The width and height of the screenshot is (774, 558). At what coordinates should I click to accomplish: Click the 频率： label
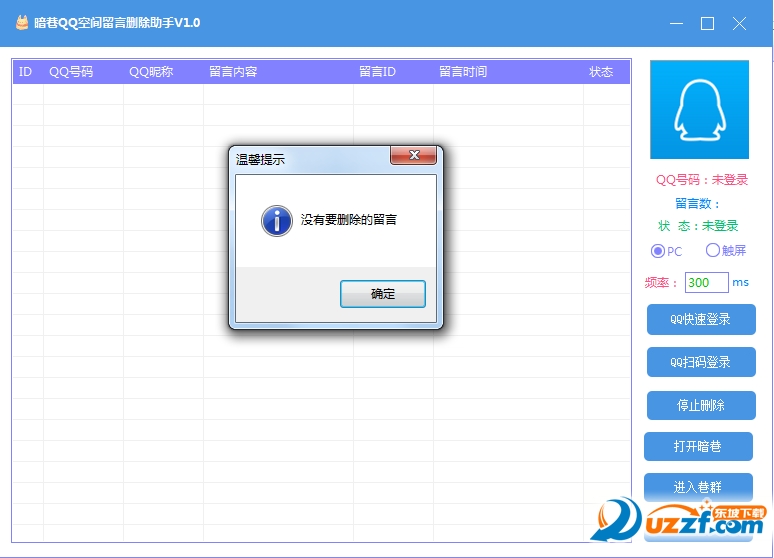pos(660,283)
